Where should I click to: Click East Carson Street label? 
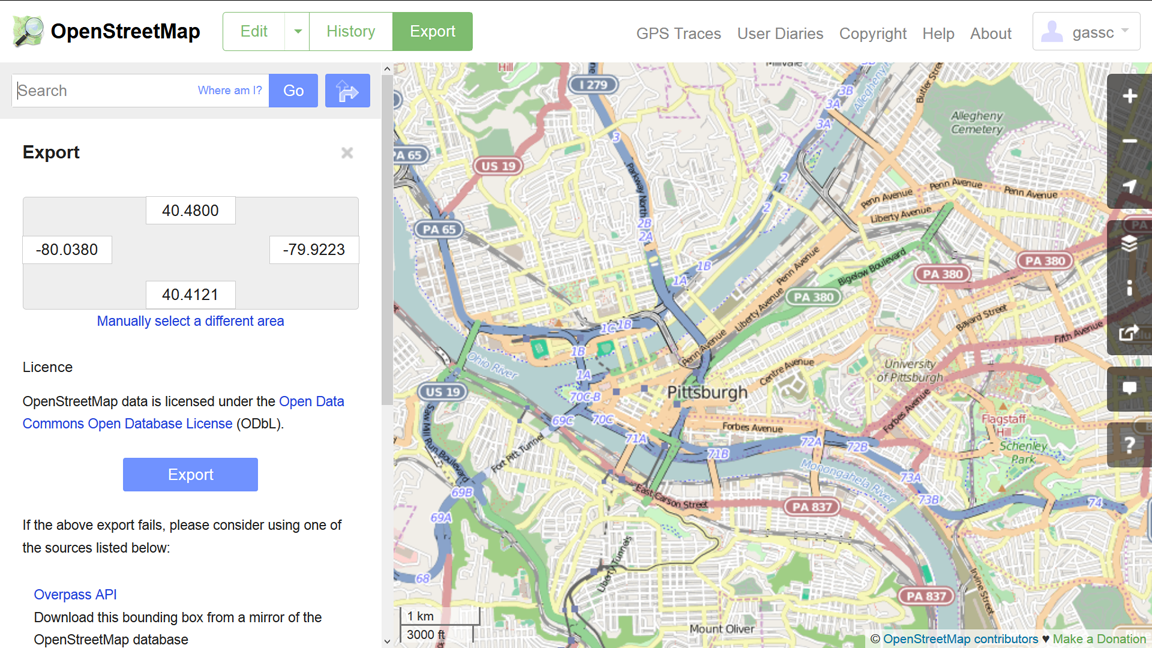(x=671, y=498)
